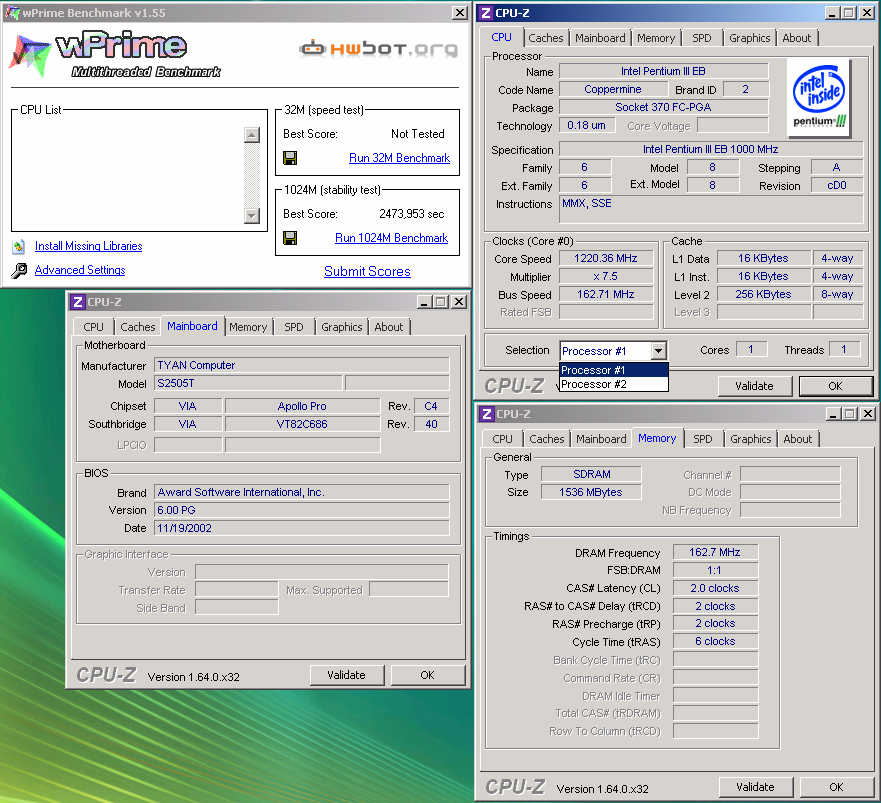881x803 pixels.
Task: Open the Run 32M Benchmark link
Action: [x=399, y=158]
